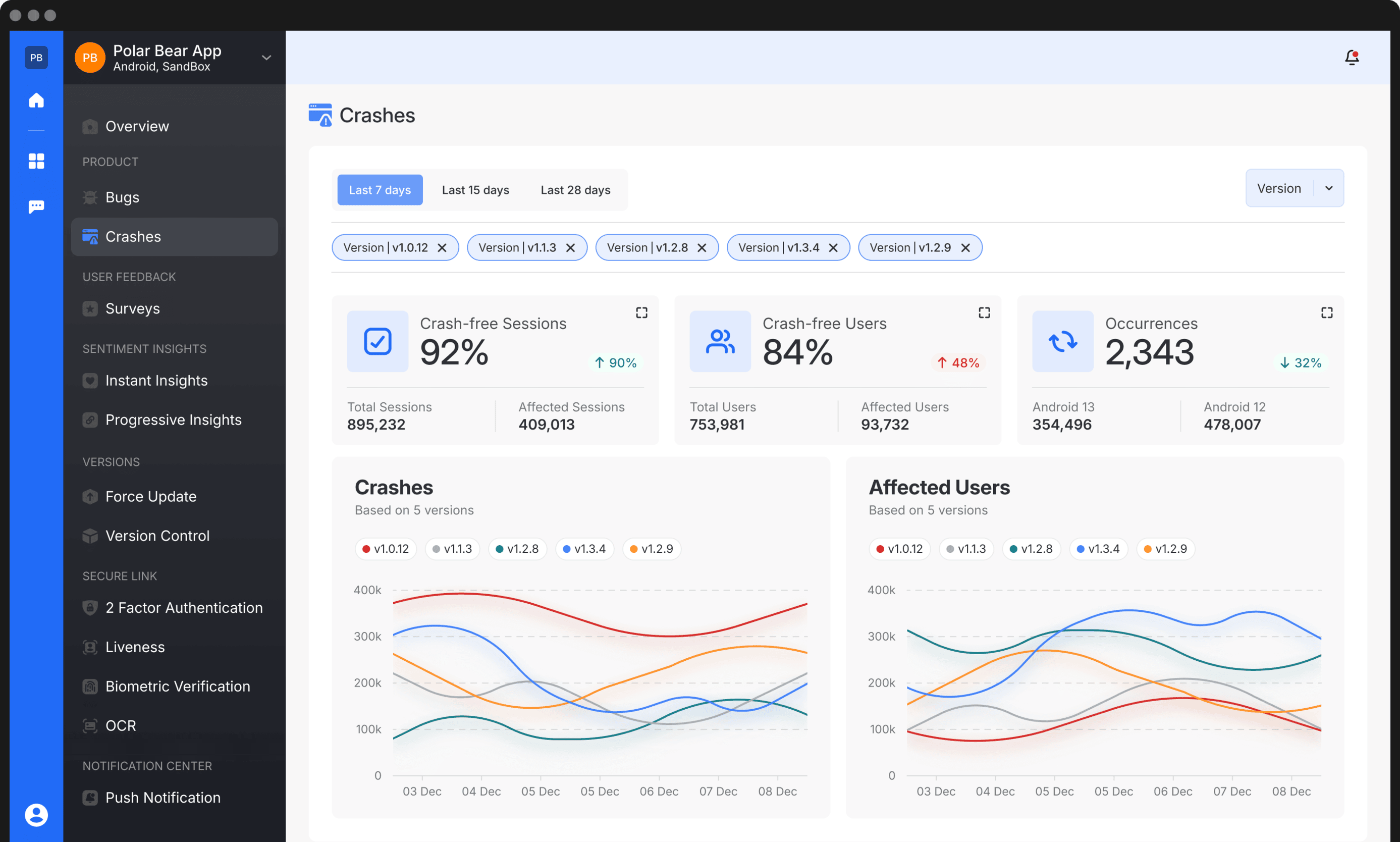The width and height of the screenshot is (1400, 842).
Task: Open the Overview page
Action: click(x=136, y=126)
